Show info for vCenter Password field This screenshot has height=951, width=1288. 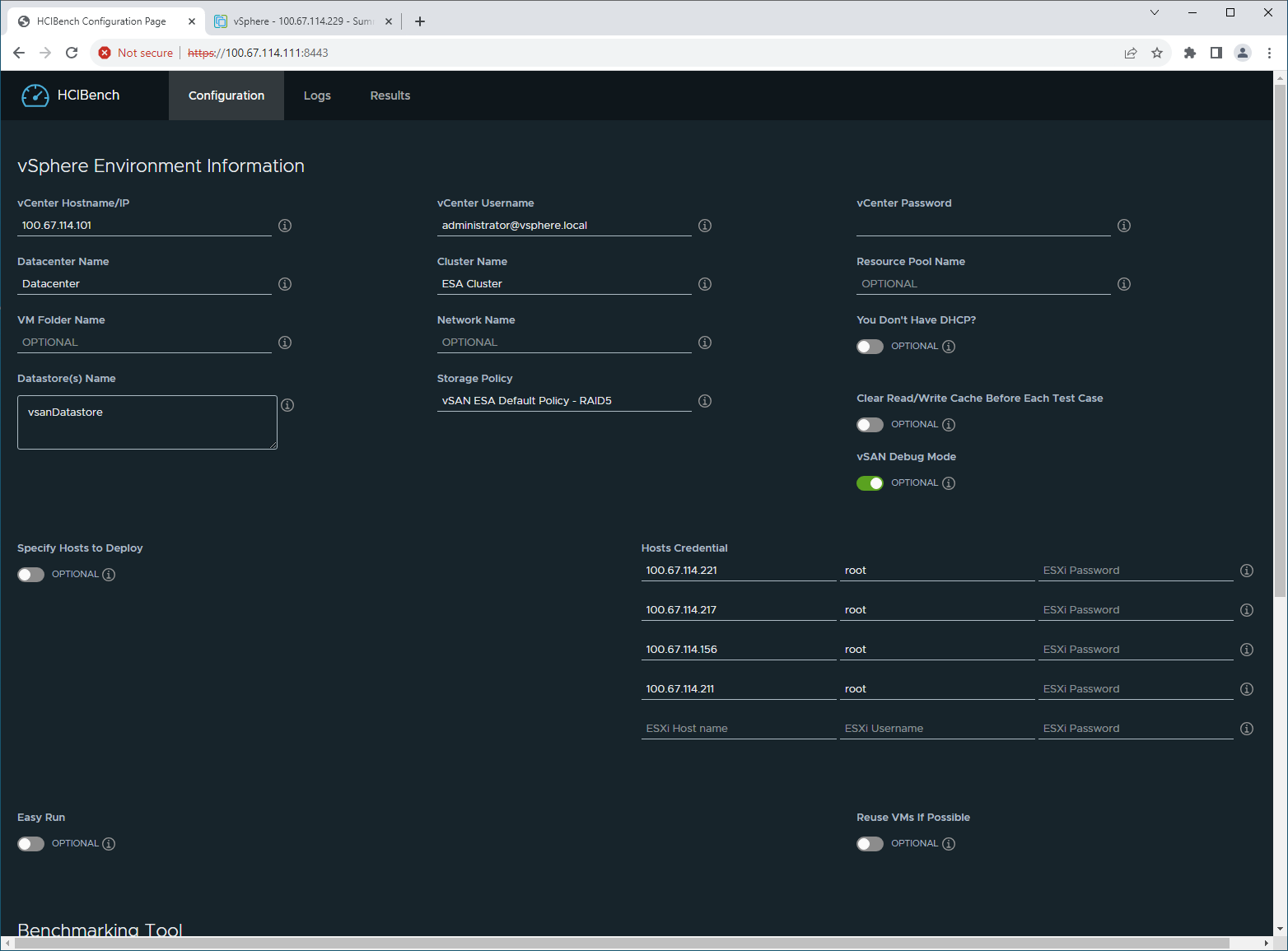tap(1124, 226)
